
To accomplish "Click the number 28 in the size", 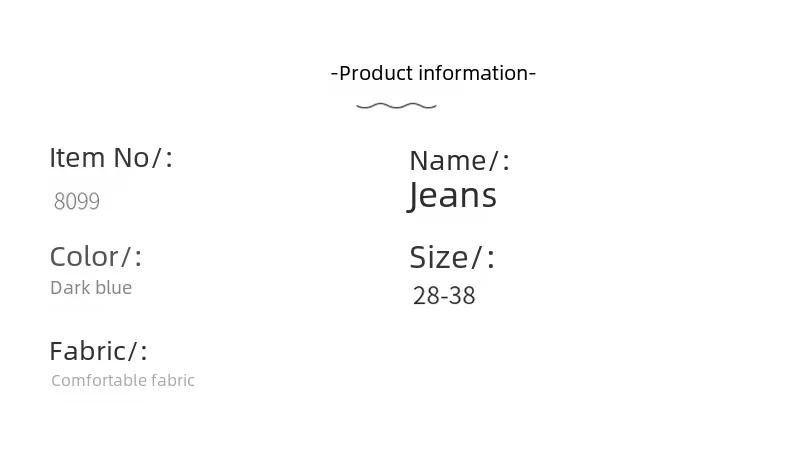I will point(426,296).
